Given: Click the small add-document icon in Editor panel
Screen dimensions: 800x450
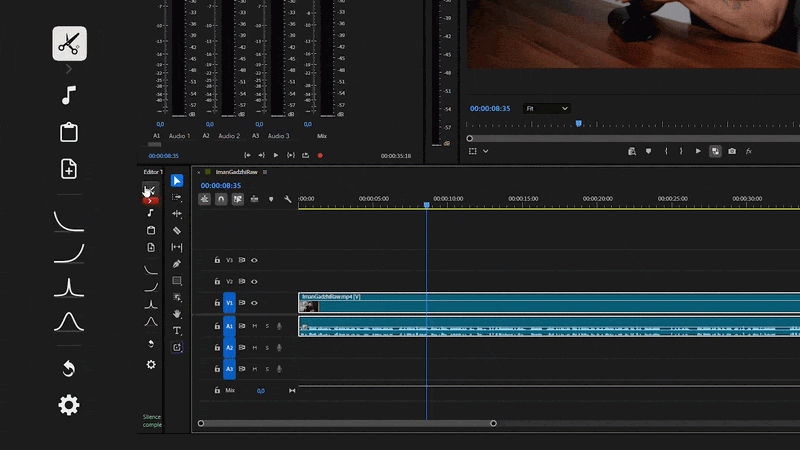Looking at the screenshot, I should tap(151, 247).
